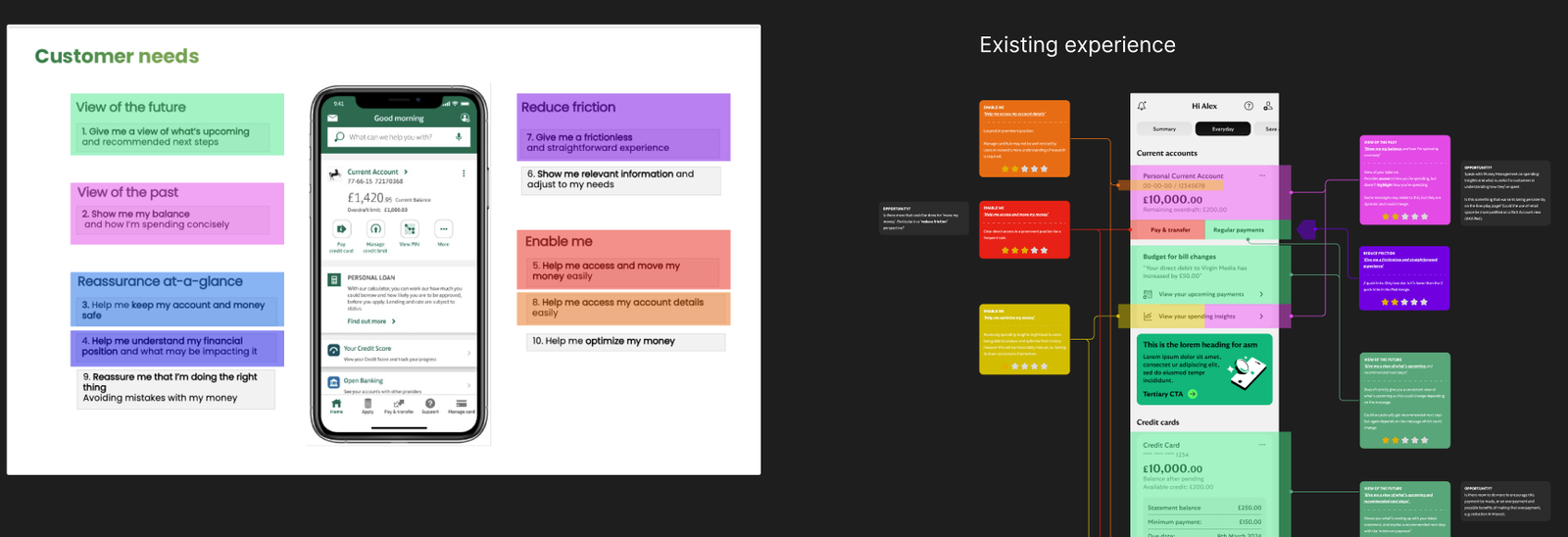The height and width of the screenshot is (537, 1568).
Task: Tap the microphone icon in search bar
Action: [x=459, y=137]
